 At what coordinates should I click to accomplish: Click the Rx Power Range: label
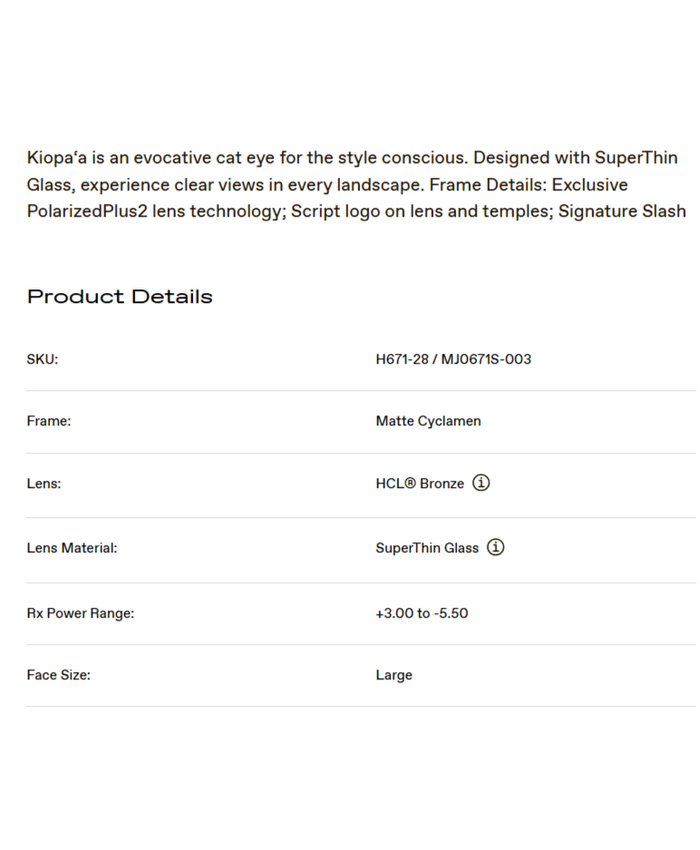80,613
